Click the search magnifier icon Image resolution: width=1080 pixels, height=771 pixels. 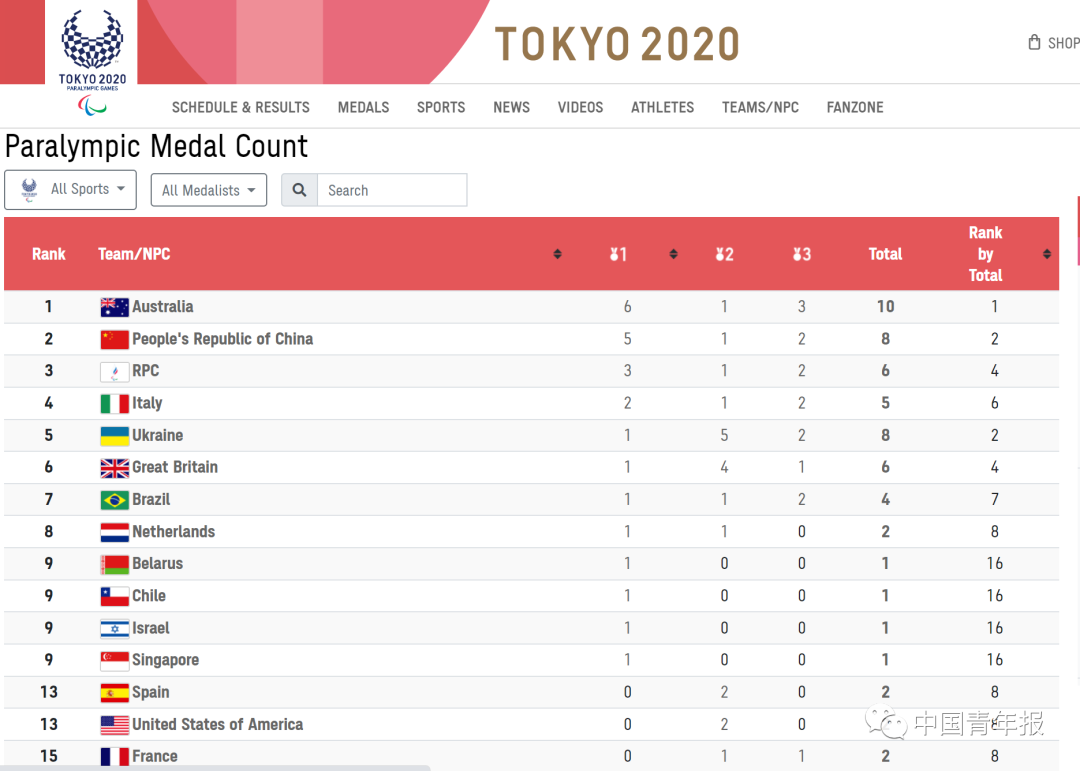[x=300, y=190]
